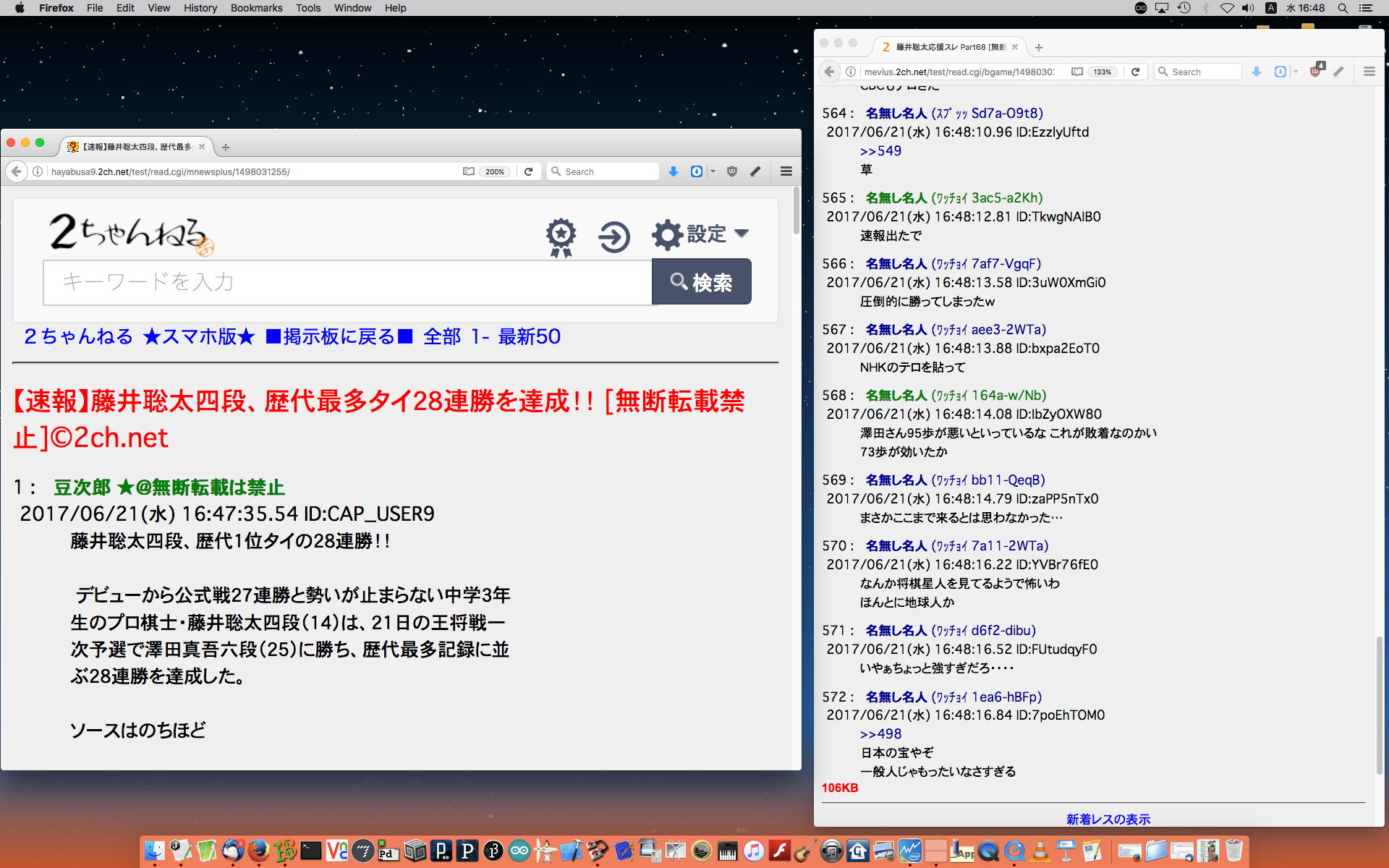Reset the 133% zoom indicator in right window
Screen dimensions: 1389x868
point(1102,72)
